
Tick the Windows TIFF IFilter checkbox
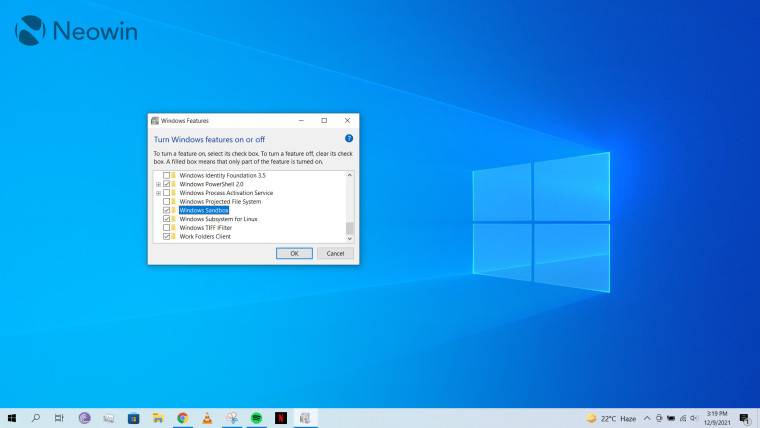(x=166, y=228)
